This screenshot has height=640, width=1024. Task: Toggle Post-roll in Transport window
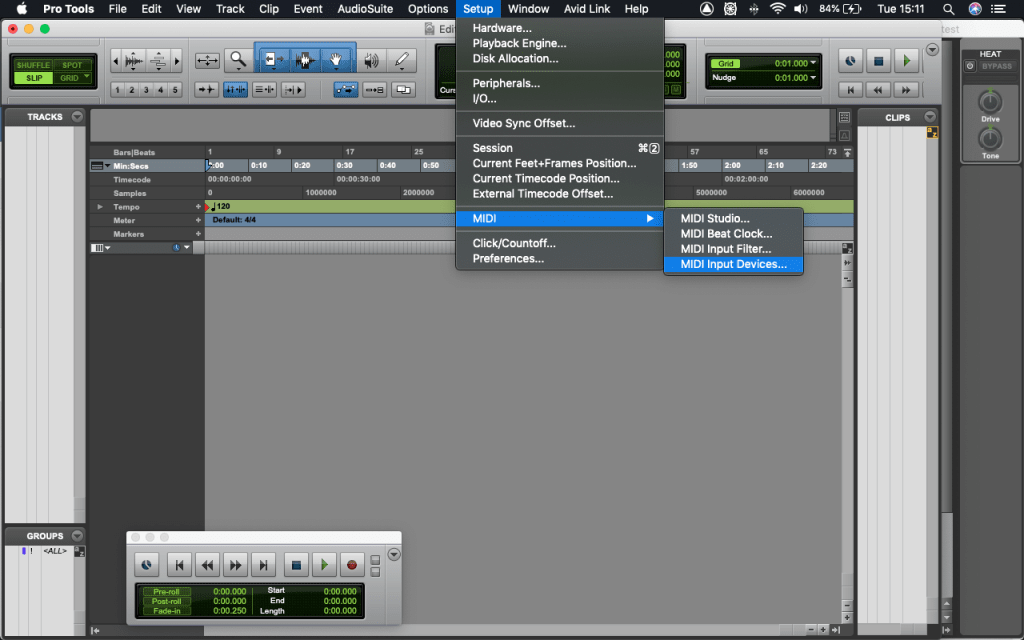(x=166, y=601)
